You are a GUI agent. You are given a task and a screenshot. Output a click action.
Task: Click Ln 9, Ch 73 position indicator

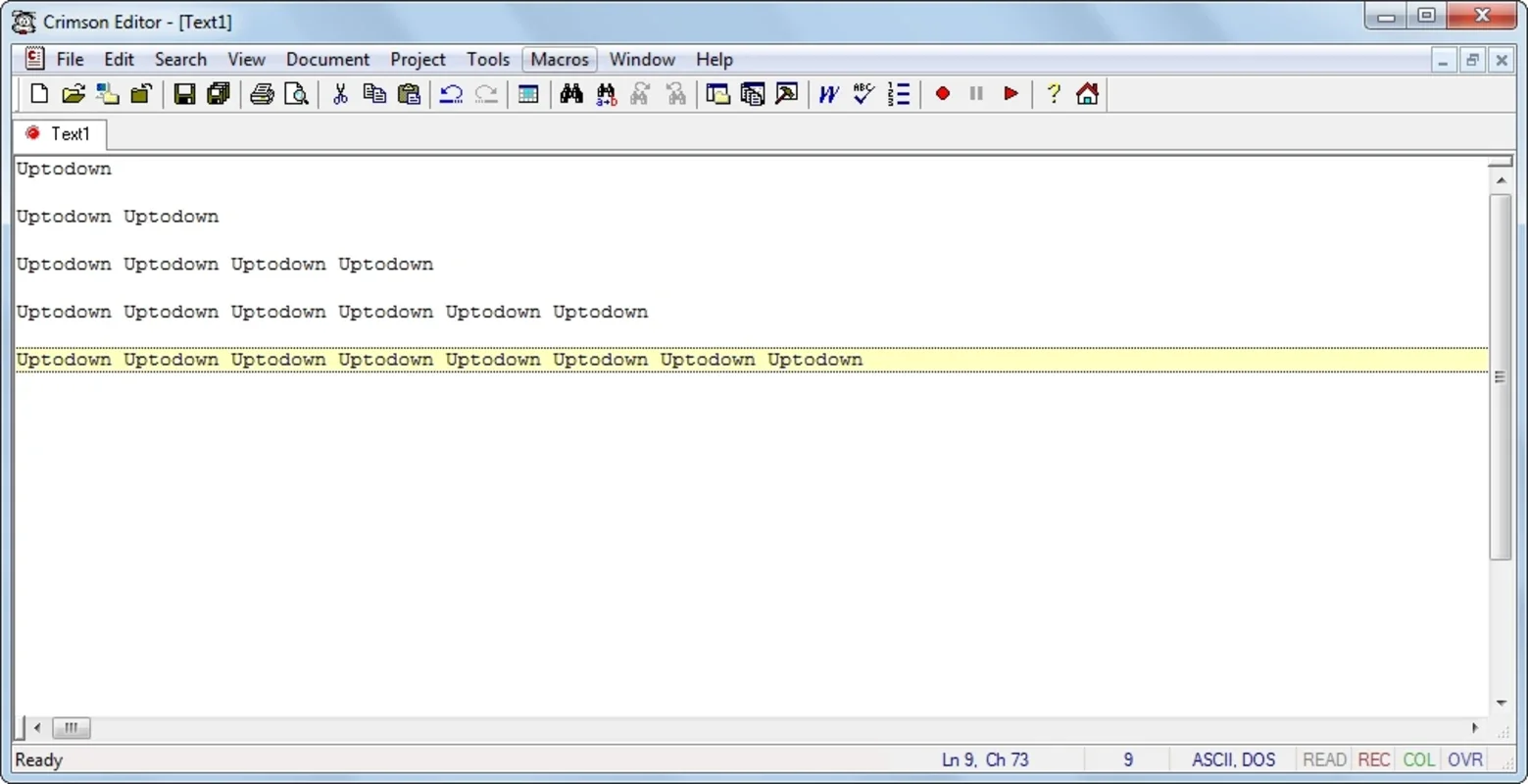coord(985,759)
